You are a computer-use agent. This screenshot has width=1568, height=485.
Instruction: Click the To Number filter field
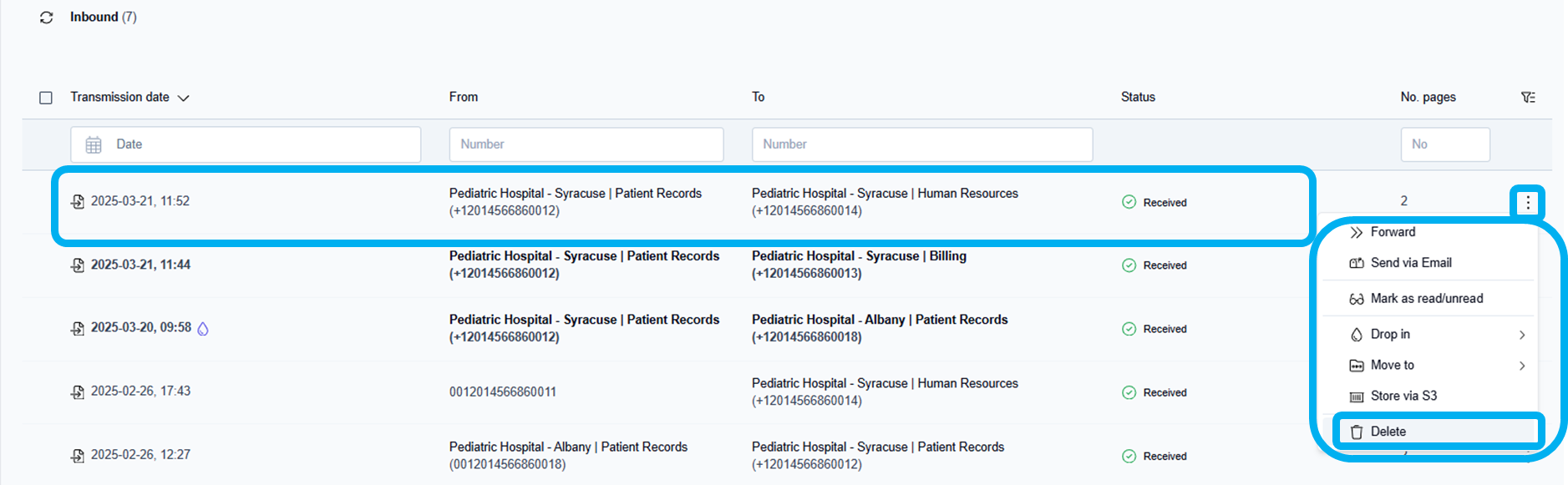coord(921,144)
